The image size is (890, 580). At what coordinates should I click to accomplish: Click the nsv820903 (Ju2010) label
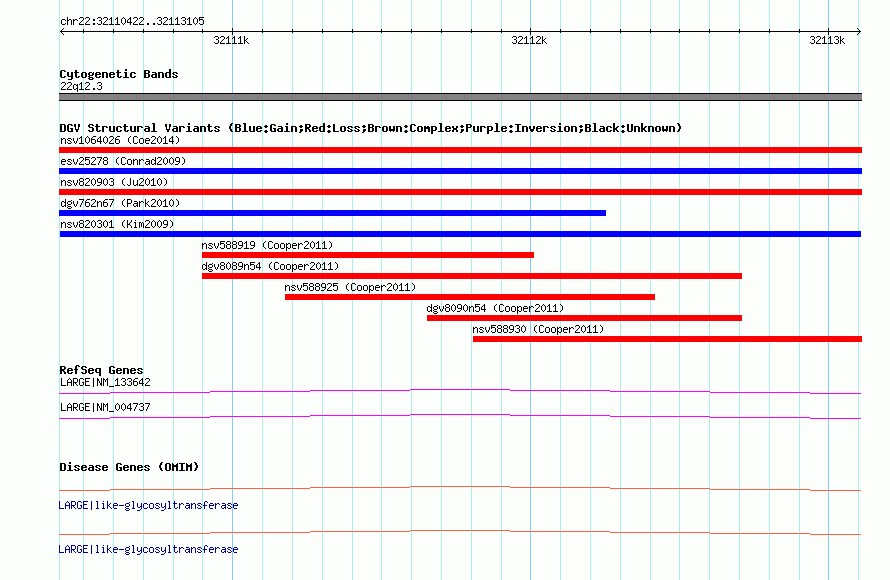(114, 182)
